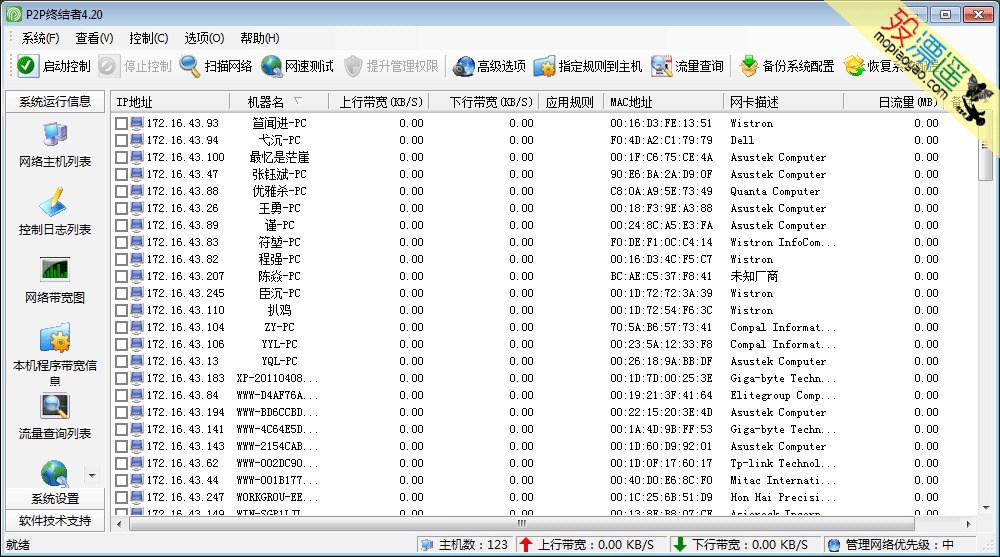Viewport: 1000px width, 557px height.
Task: Sort by the 网卡描述 column header
Action: coord(783,102)
